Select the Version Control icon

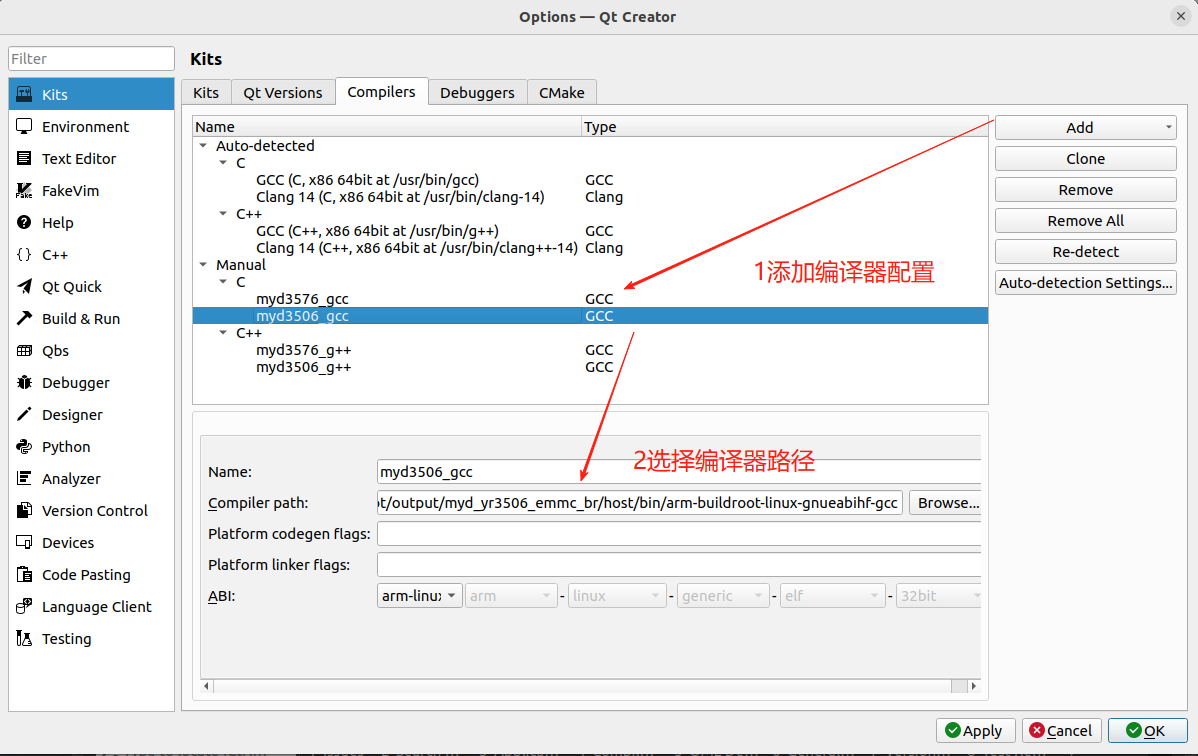click(x=24, y=510)
